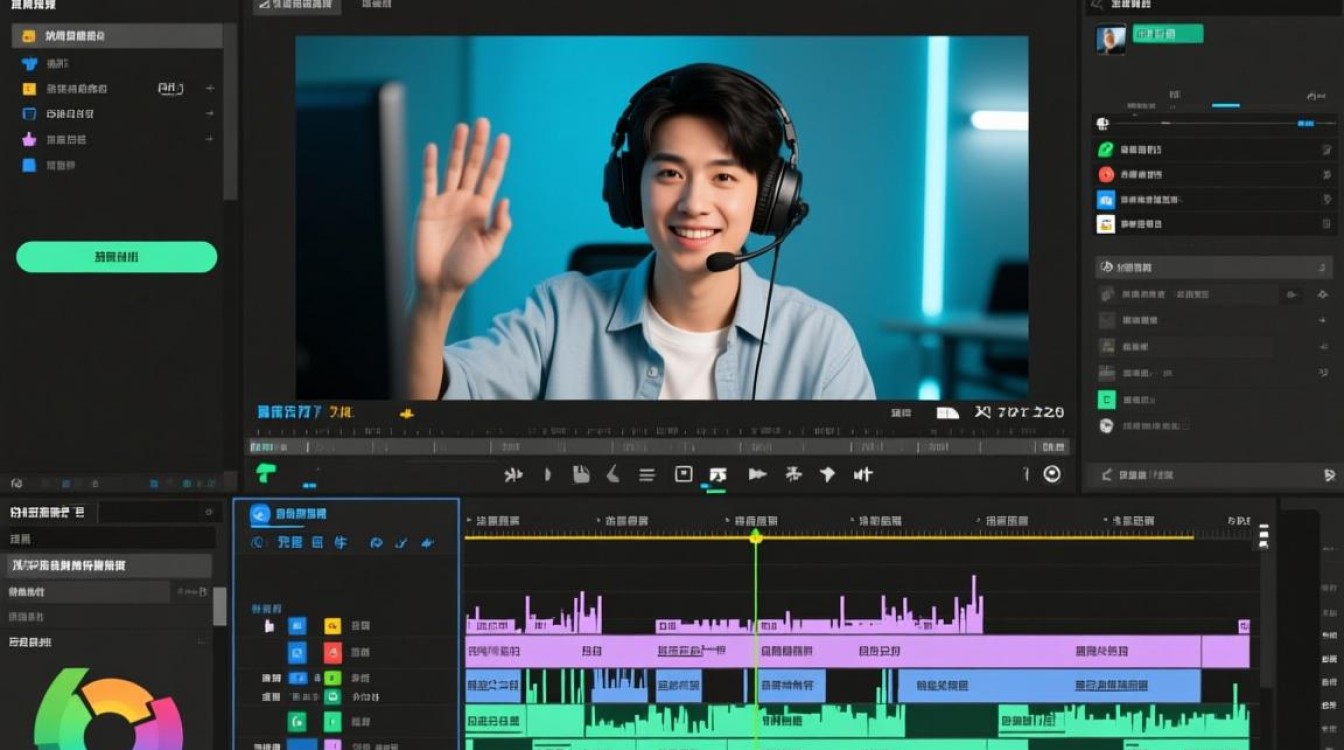The width and height of the screenshot is (1344, 750).
Task: Toggle the red square on the second track
Action: tap(332, 653)
